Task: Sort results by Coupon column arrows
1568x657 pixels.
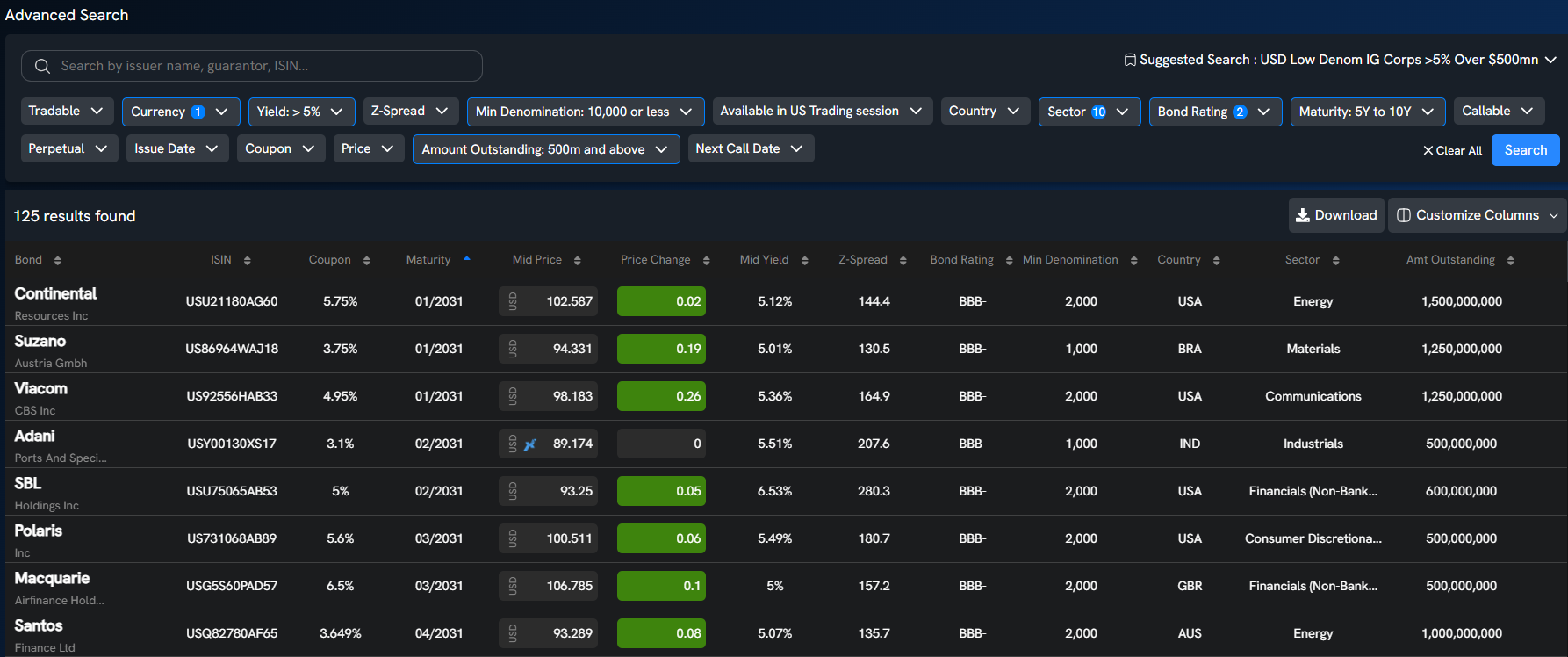Action: (366, 260)
